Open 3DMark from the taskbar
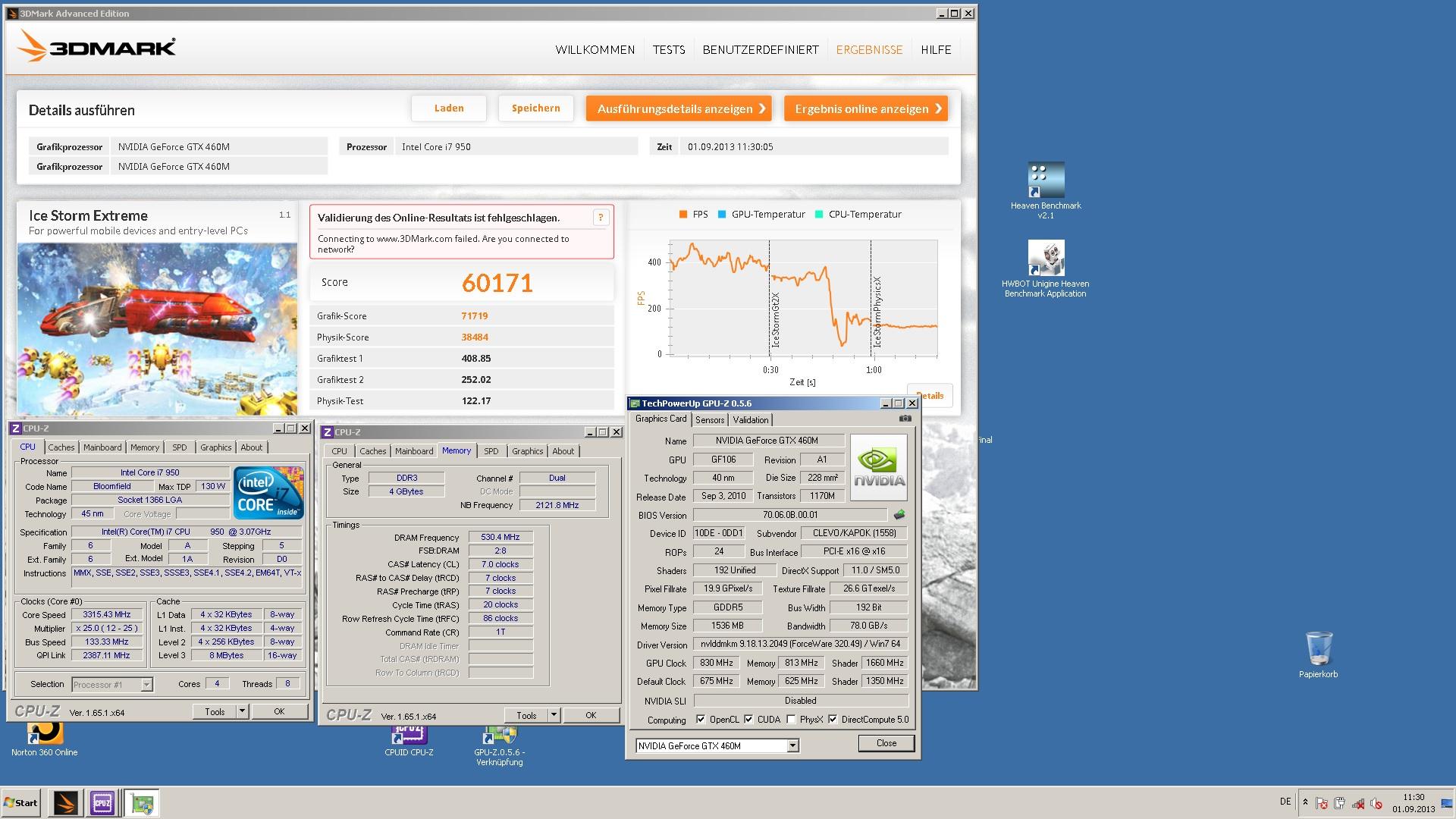This screenshot has width=1456, height=819. 66,802
